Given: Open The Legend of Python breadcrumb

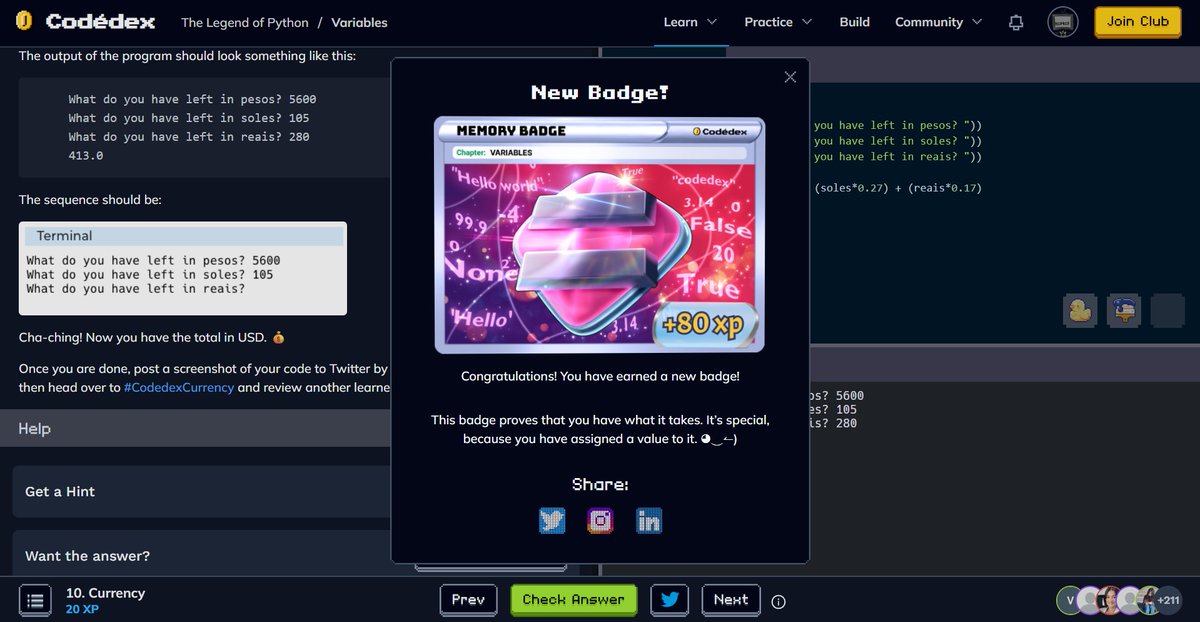Looking at the screenshot, I should [245, 22].
